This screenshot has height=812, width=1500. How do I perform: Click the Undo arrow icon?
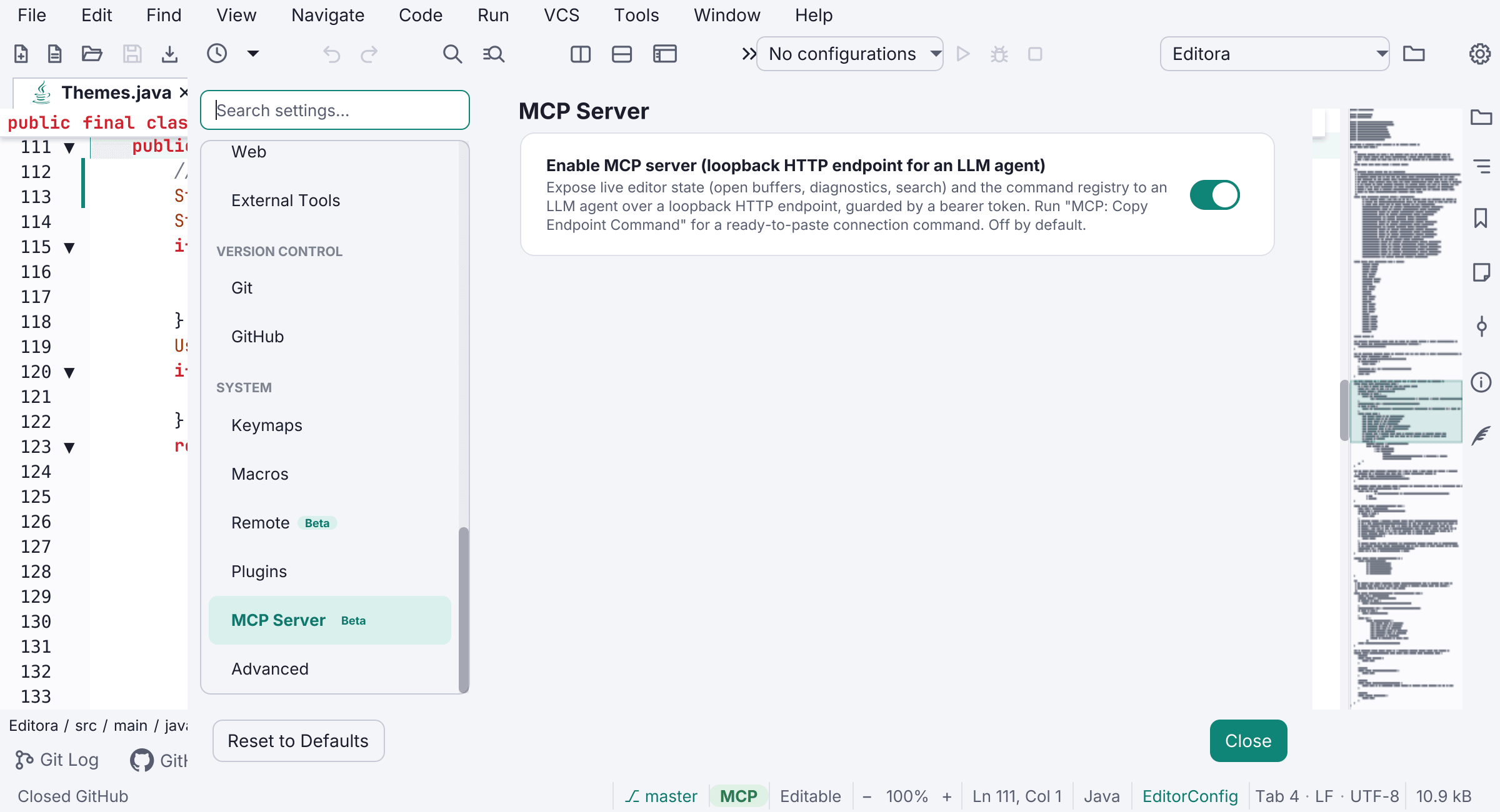pos(331,54)
